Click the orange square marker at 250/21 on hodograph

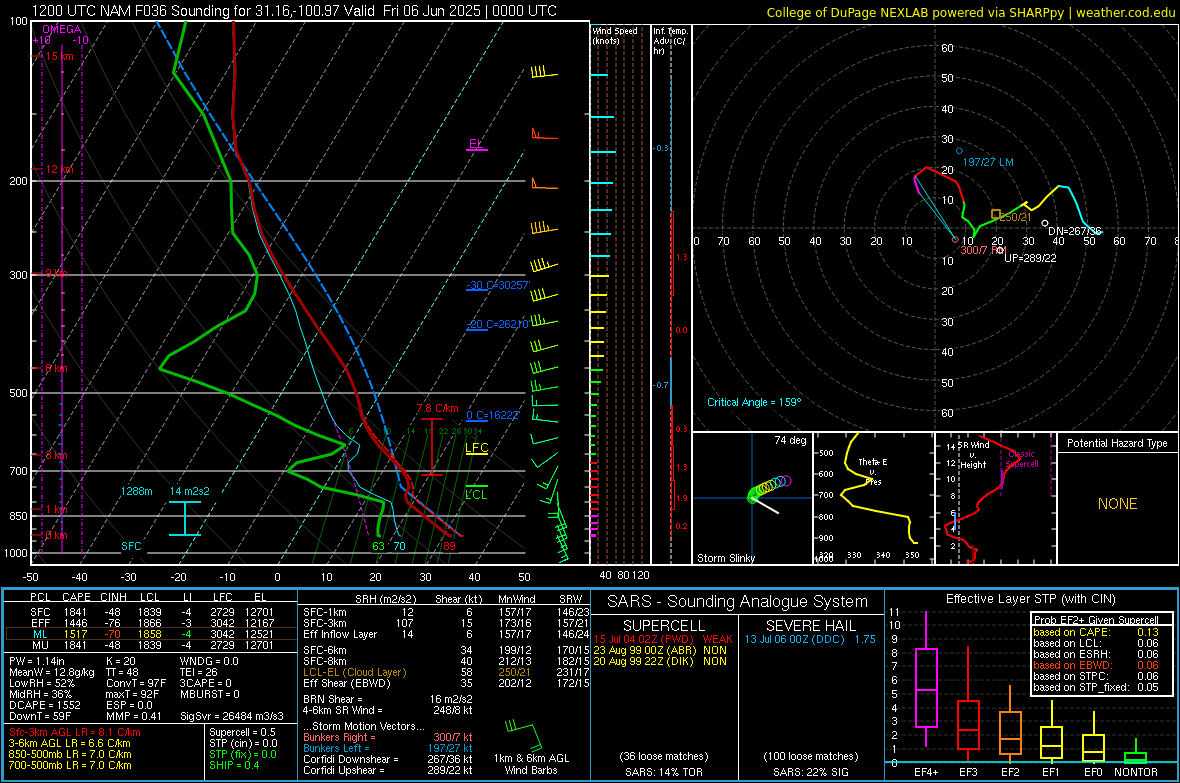pyautogui.click(x=996, y=215)
